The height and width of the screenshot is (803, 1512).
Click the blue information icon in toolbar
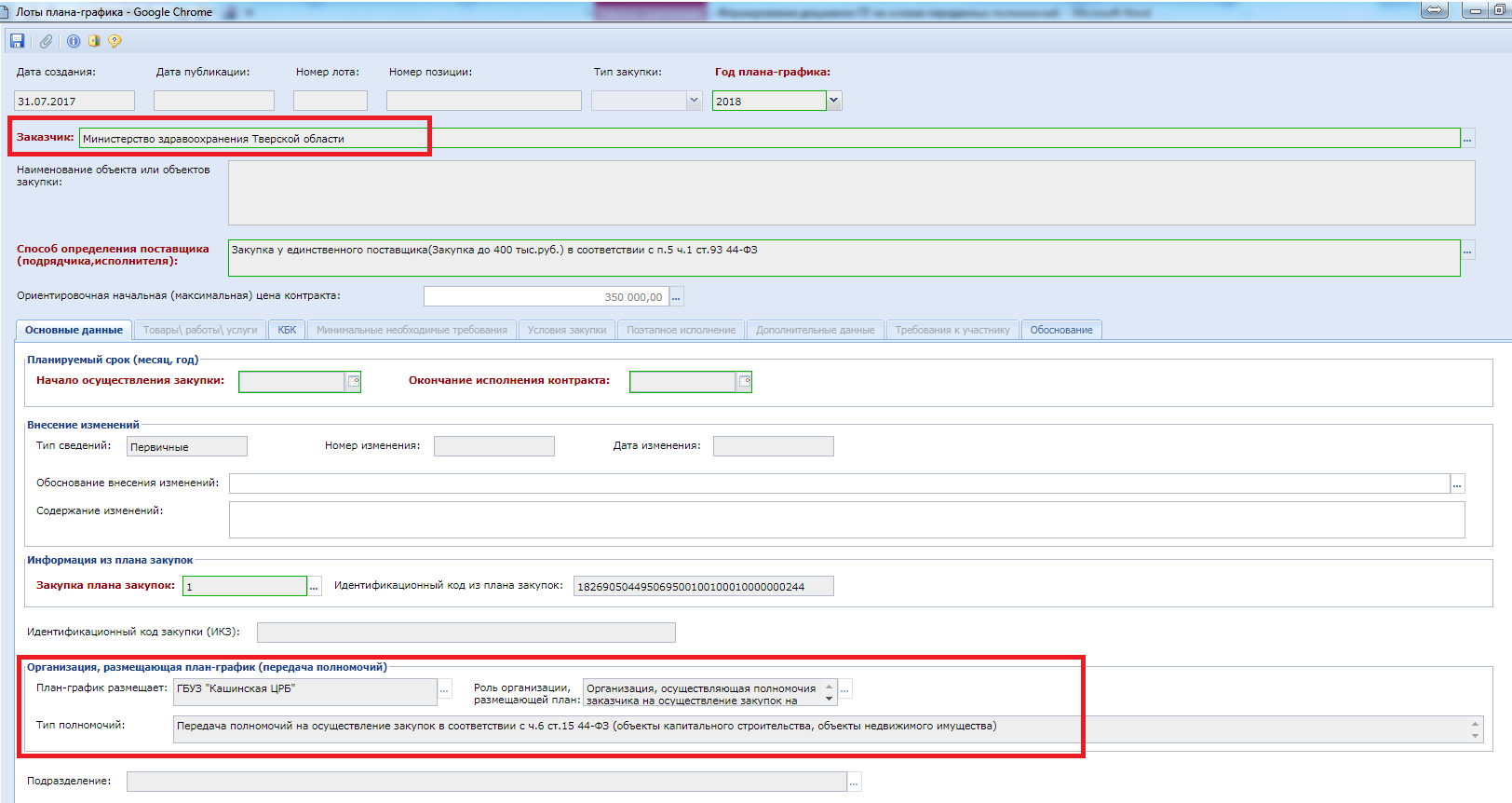click(74, 41)
